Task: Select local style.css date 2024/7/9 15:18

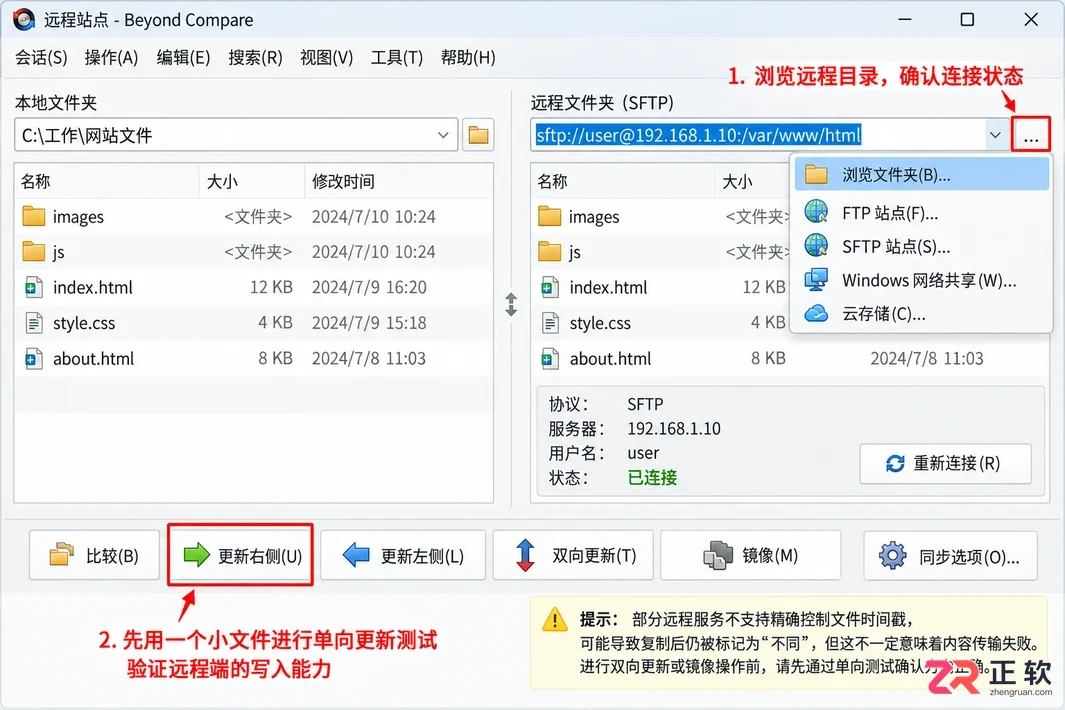Action: coord(369,323)
